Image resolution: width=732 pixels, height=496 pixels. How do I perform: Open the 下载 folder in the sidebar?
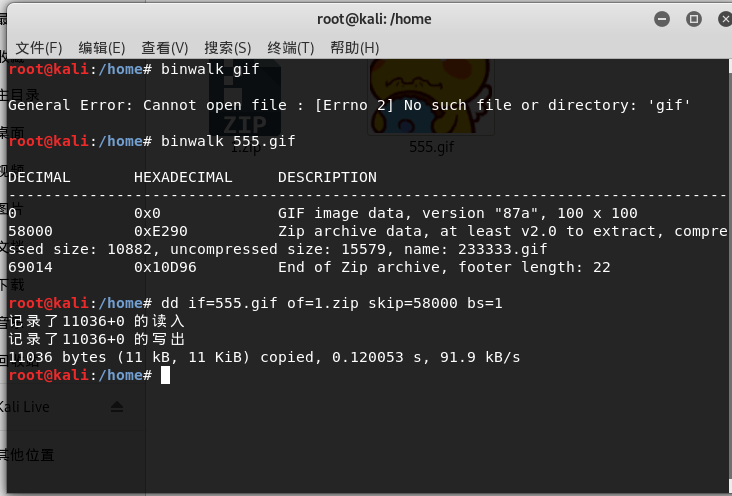(12, 285)
